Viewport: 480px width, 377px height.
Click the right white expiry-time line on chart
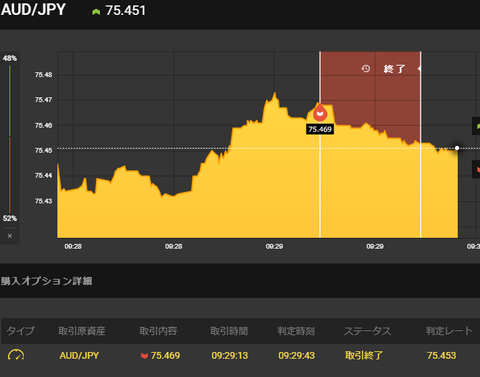click(x=421, y=145)
